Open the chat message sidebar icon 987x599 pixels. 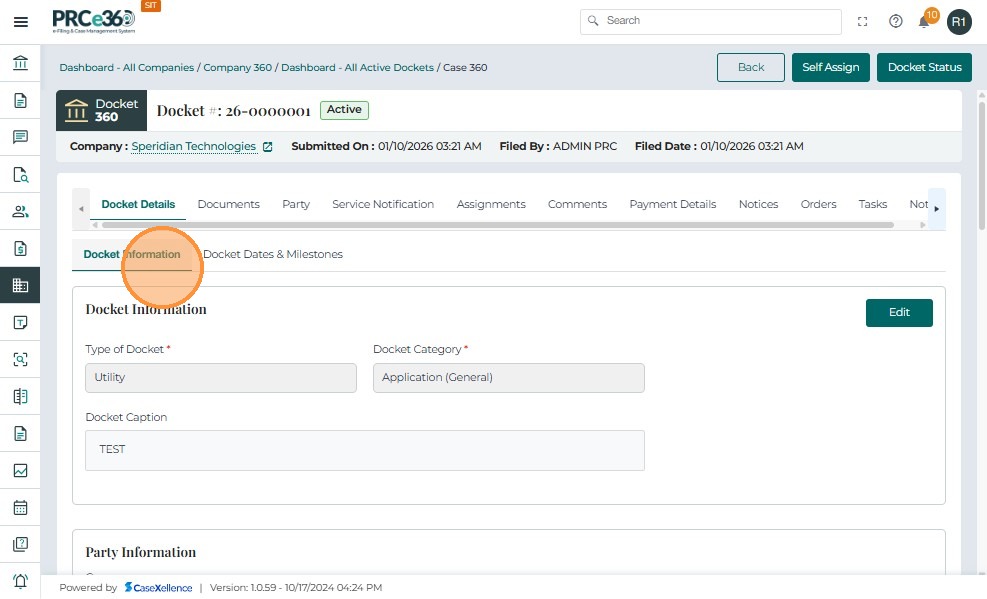(x=20, y=137)
